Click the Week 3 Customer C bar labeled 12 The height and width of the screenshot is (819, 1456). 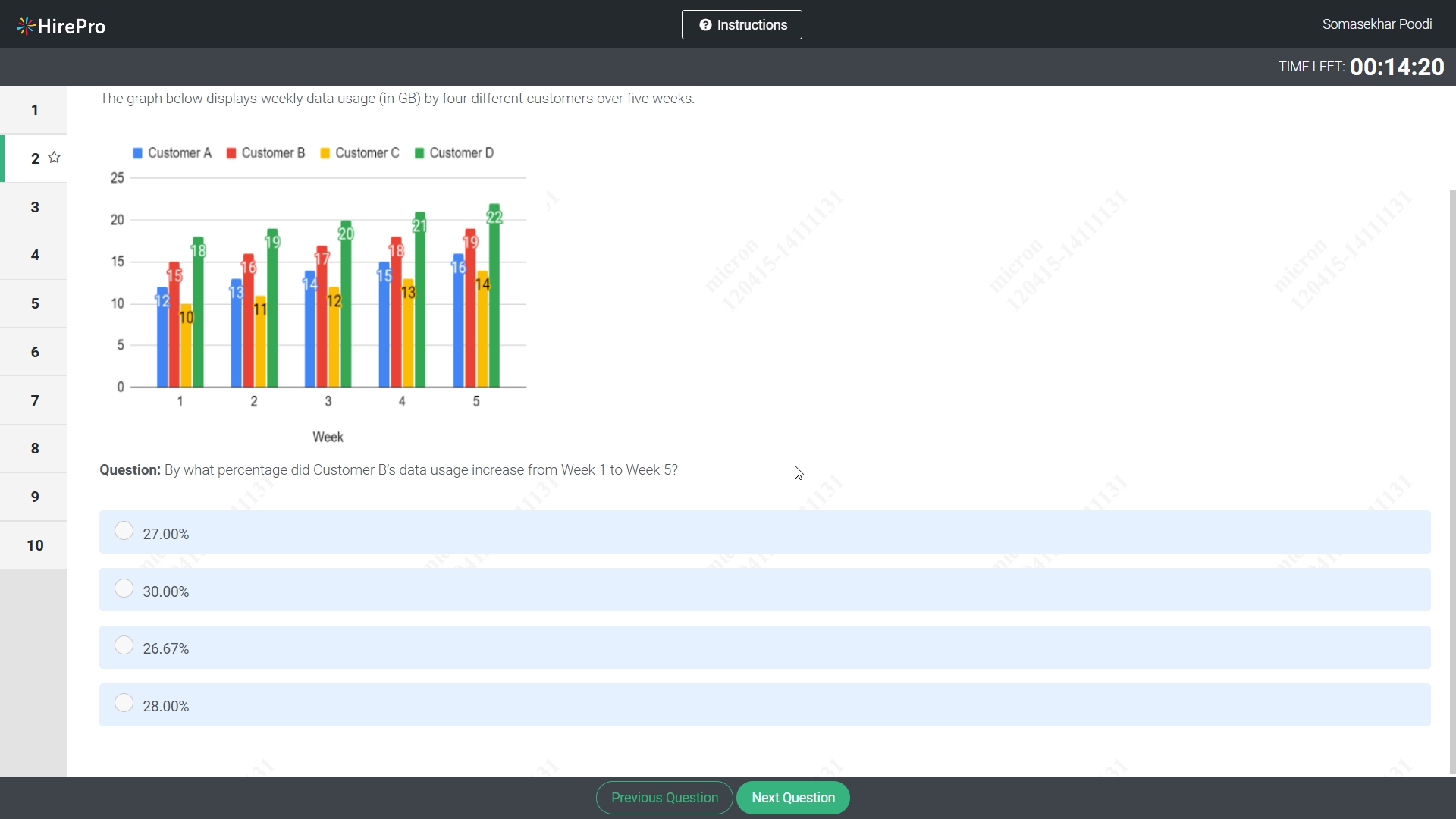(x=334, y=337)
